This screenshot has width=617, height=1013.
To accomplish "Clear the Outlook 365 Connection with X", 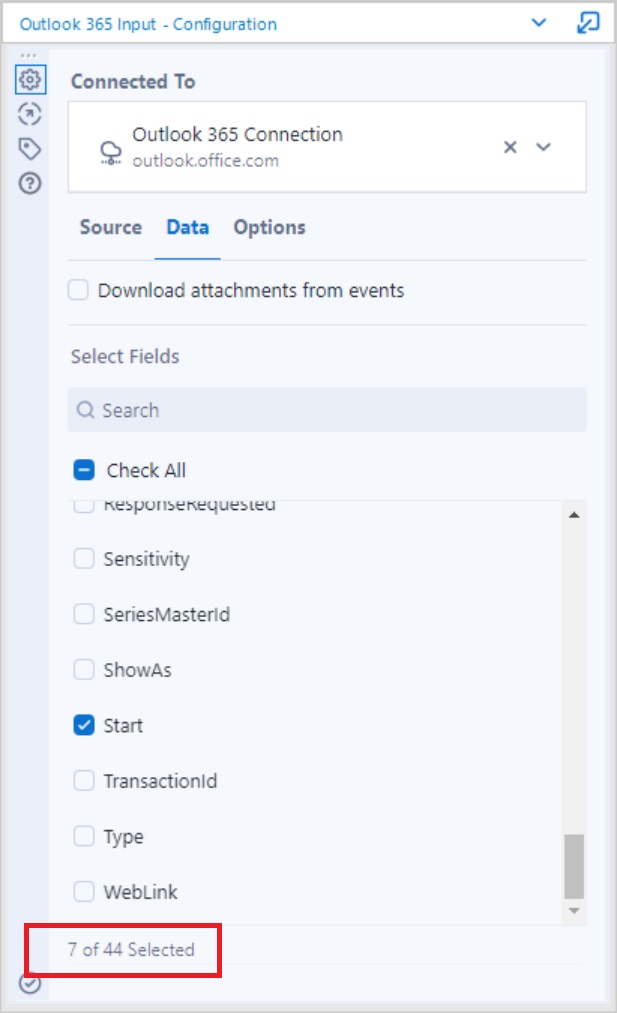I will coord(510,147).
